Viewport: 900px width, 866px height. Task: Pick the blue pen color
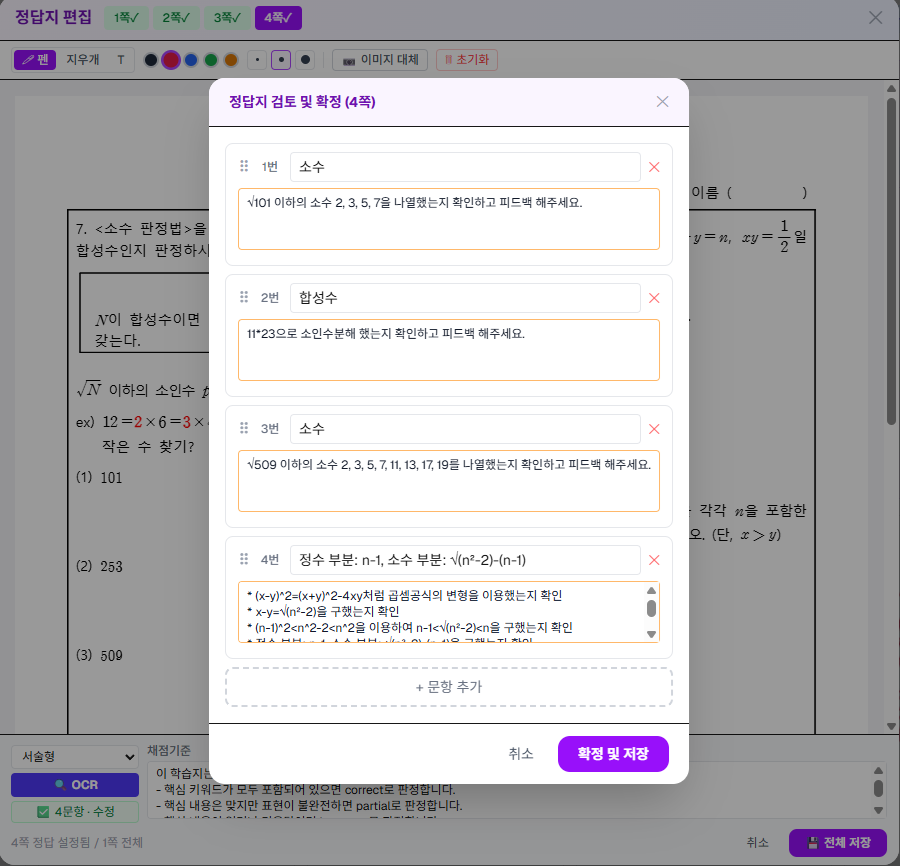tap(191, 60)
